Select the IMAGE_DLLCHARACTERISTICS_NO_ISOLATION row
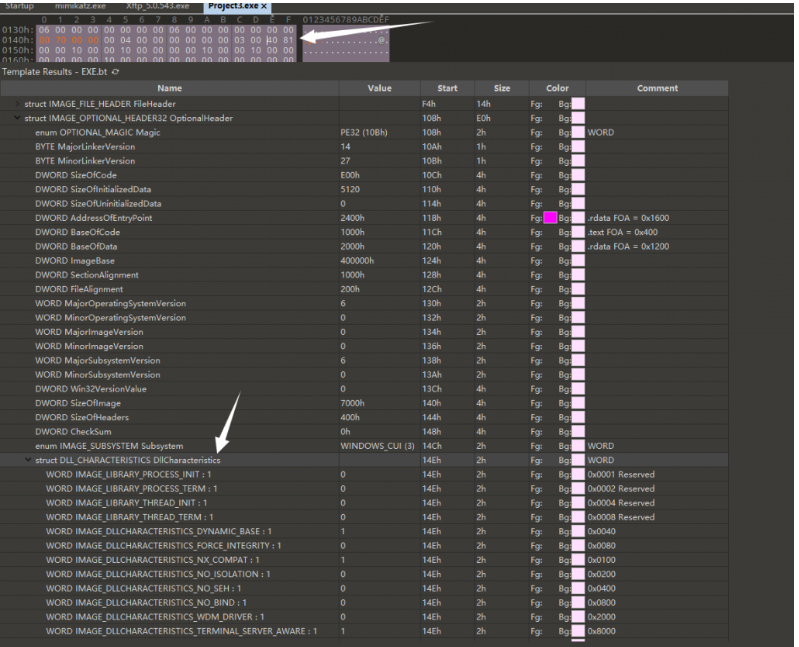 [364, 575]
